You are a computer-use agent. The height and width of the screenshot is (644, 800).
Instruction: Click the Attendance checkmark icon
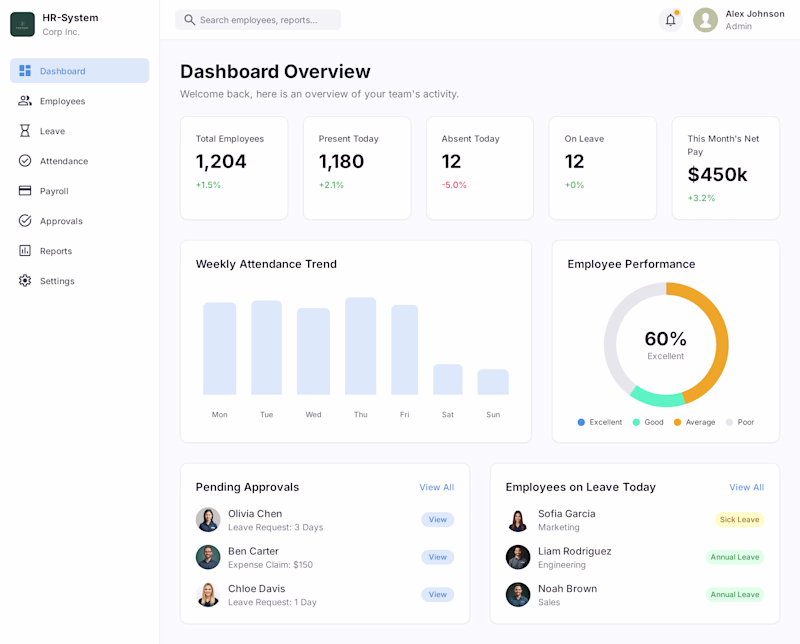point(25,161)
